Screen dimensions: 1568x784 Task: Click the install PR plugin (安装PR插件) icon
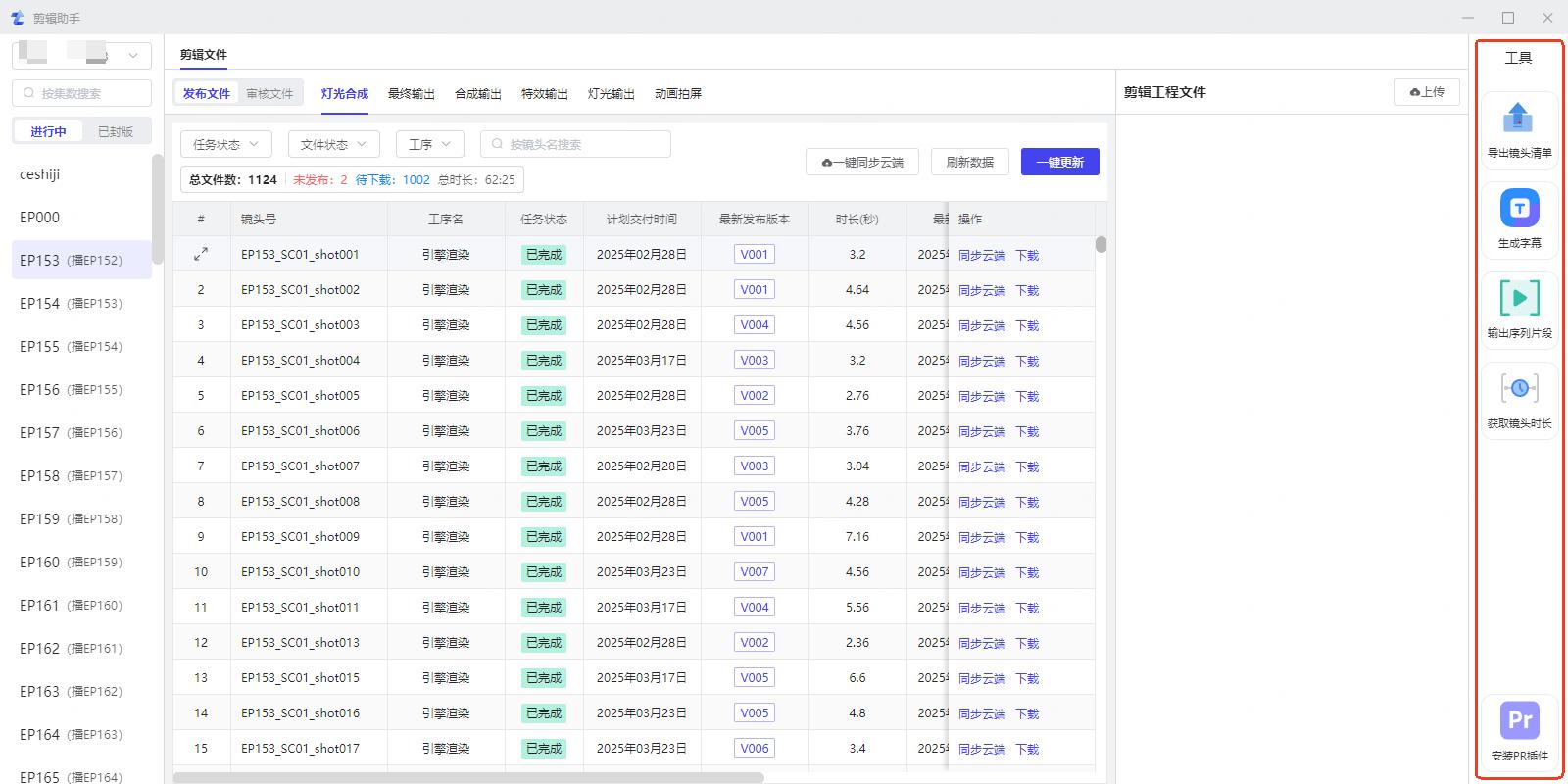click(x=1519, y=721)
